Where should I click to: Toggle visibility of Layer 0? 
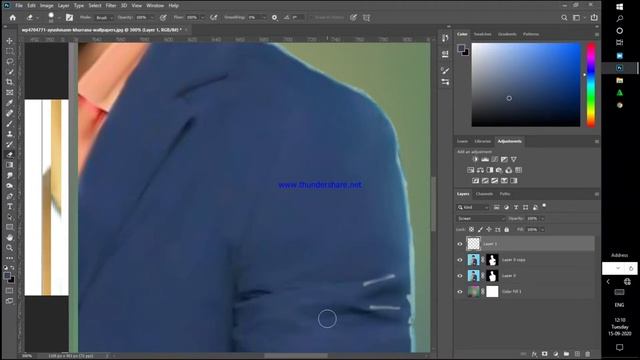460,276
